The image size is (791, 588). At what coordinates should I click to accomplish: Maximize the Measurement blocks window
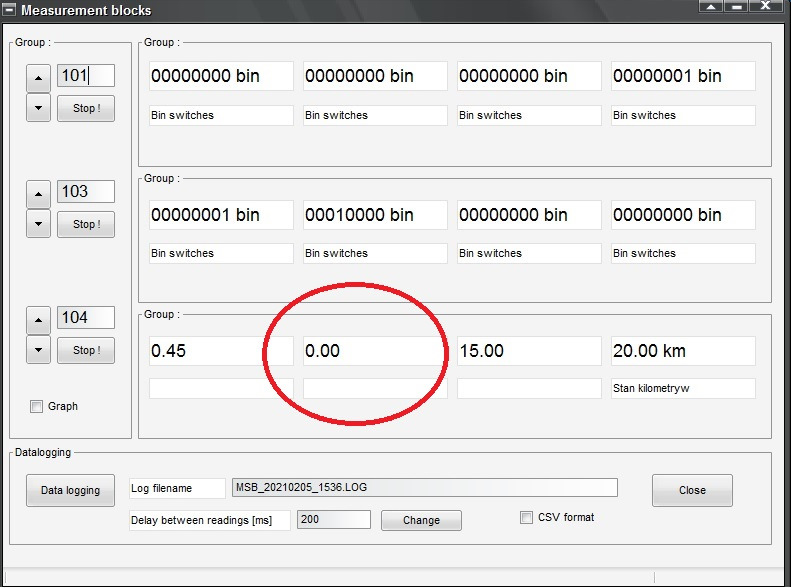click(x=711, y=6)
